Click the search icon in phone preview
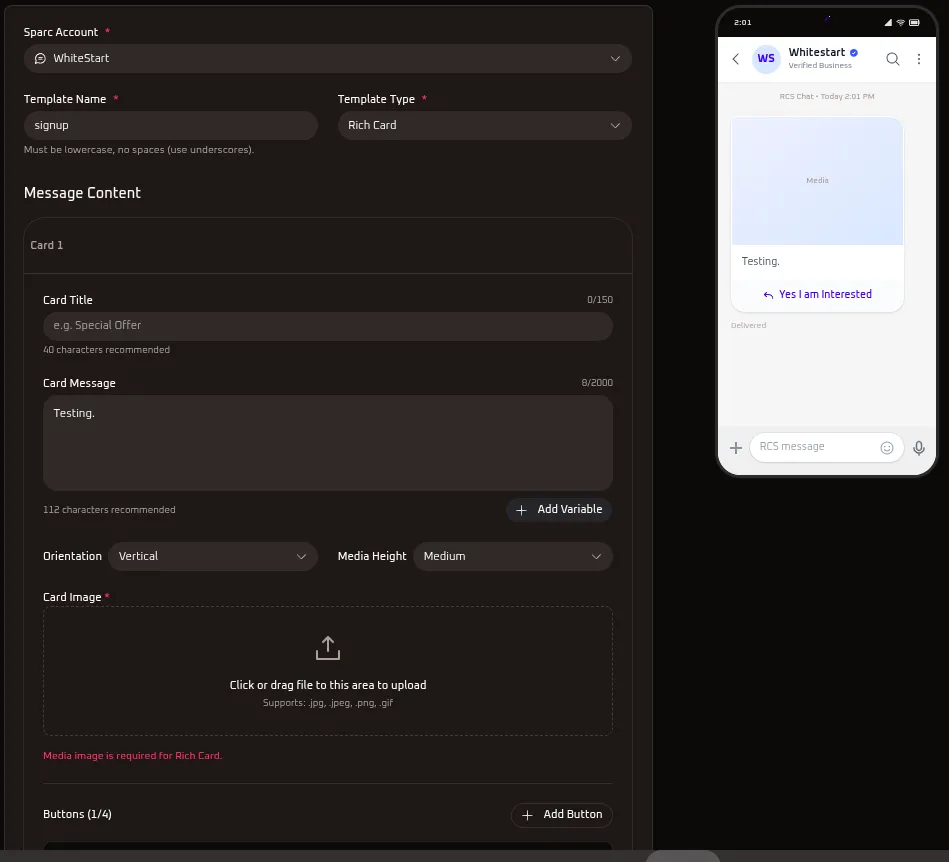The height and width of the screenshot is (862, 949). [893, 59]
